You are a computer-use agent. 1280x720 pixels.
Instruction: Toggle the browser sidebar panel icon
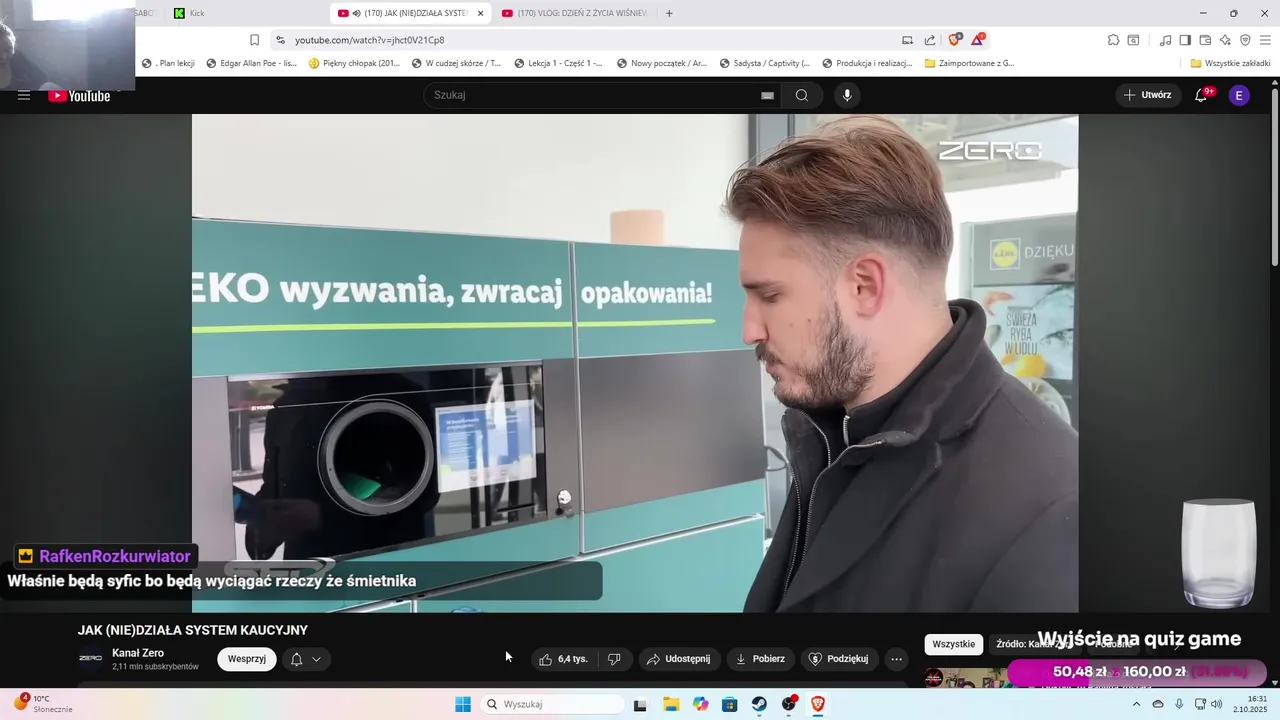coord(1185,40)
